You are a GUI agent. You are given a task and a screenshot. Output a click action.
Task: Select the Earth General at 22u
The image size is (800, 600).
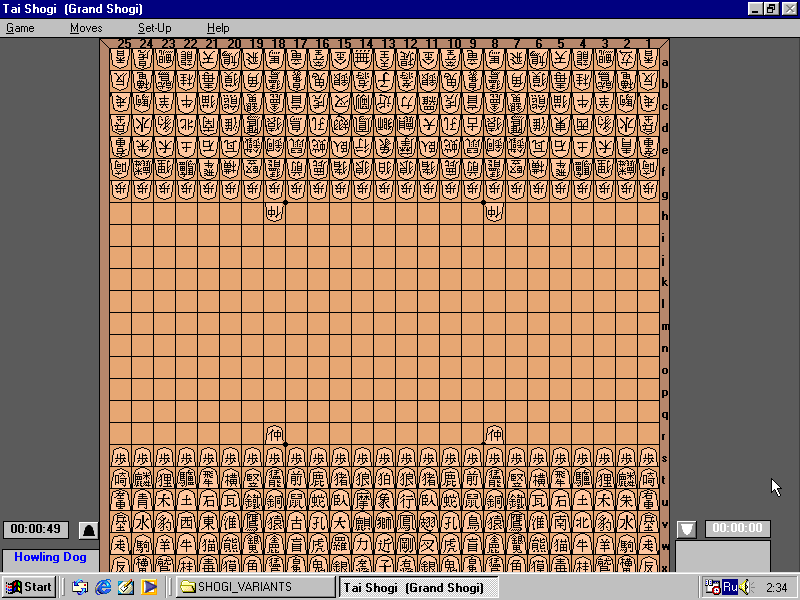click(187, 501)
